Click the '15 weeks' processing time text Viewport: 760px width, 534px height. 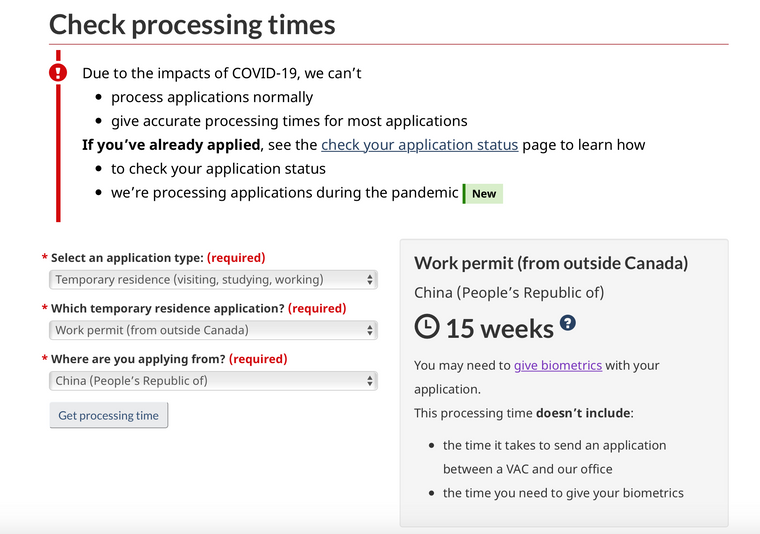click(x=500, y=329)
